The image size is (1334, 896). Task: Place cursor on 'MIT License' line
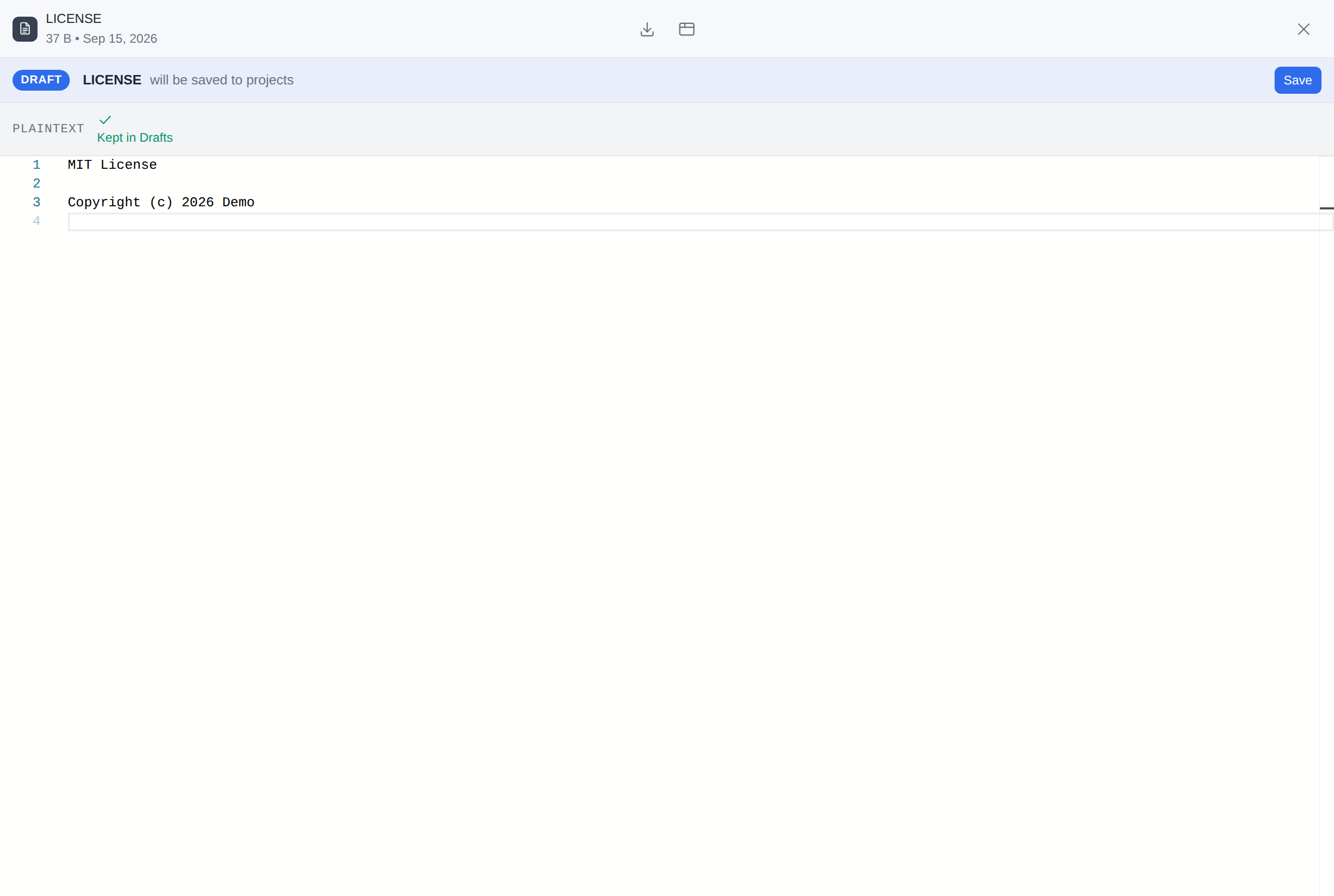point(112,165)
